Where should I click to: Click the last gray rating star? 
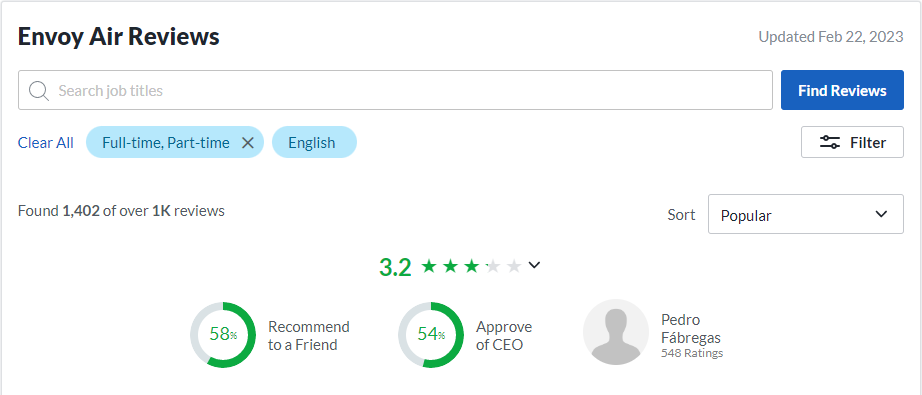514,267
